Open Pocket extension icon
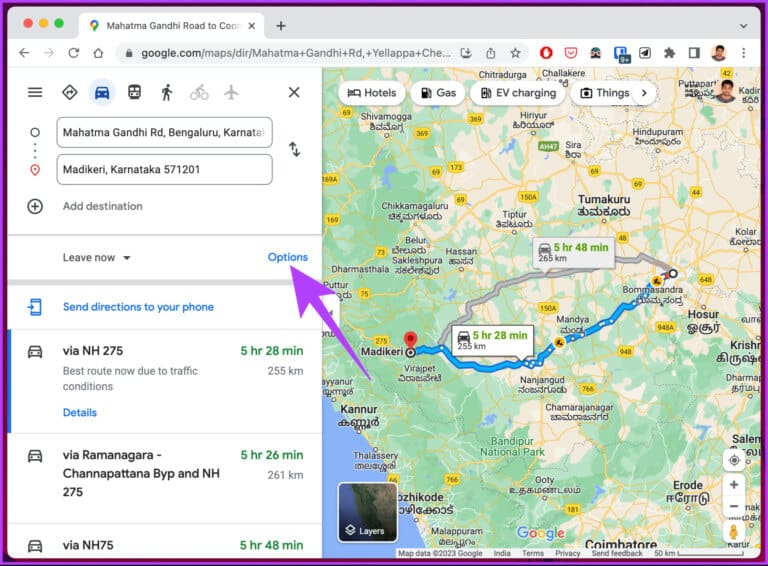768x566 pixels. point(571,53)
